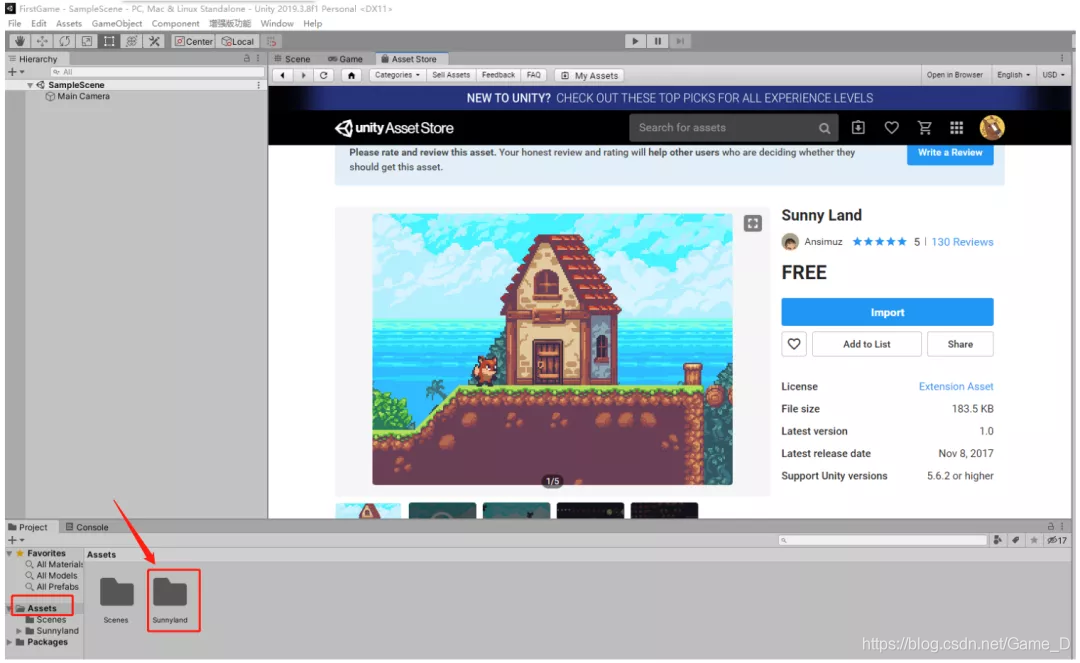Switch to the Scene tab
The height and width of the screenshot is (663, 1080).
coord(292,59)
